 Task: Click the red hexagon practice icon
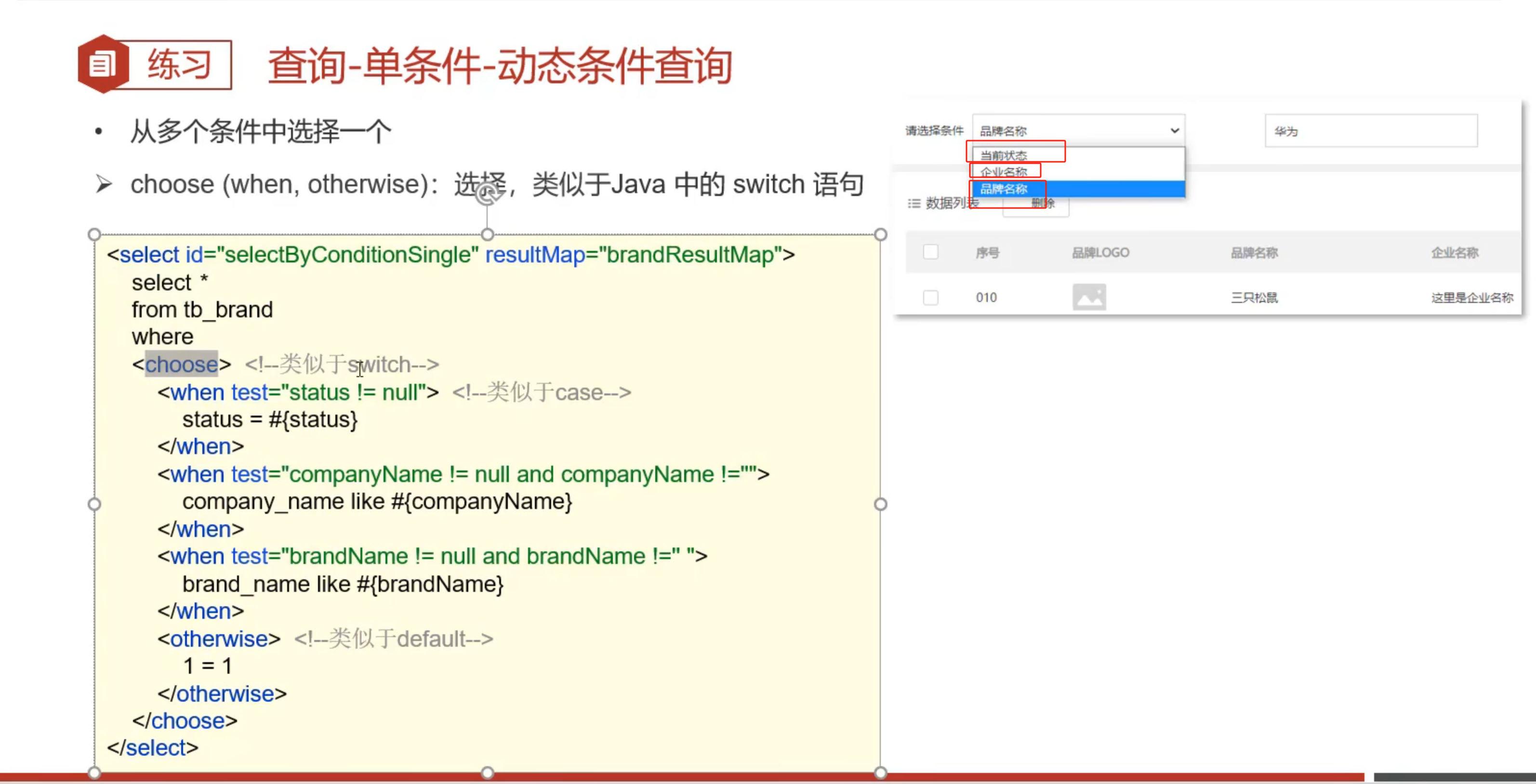tap(103, 64)
